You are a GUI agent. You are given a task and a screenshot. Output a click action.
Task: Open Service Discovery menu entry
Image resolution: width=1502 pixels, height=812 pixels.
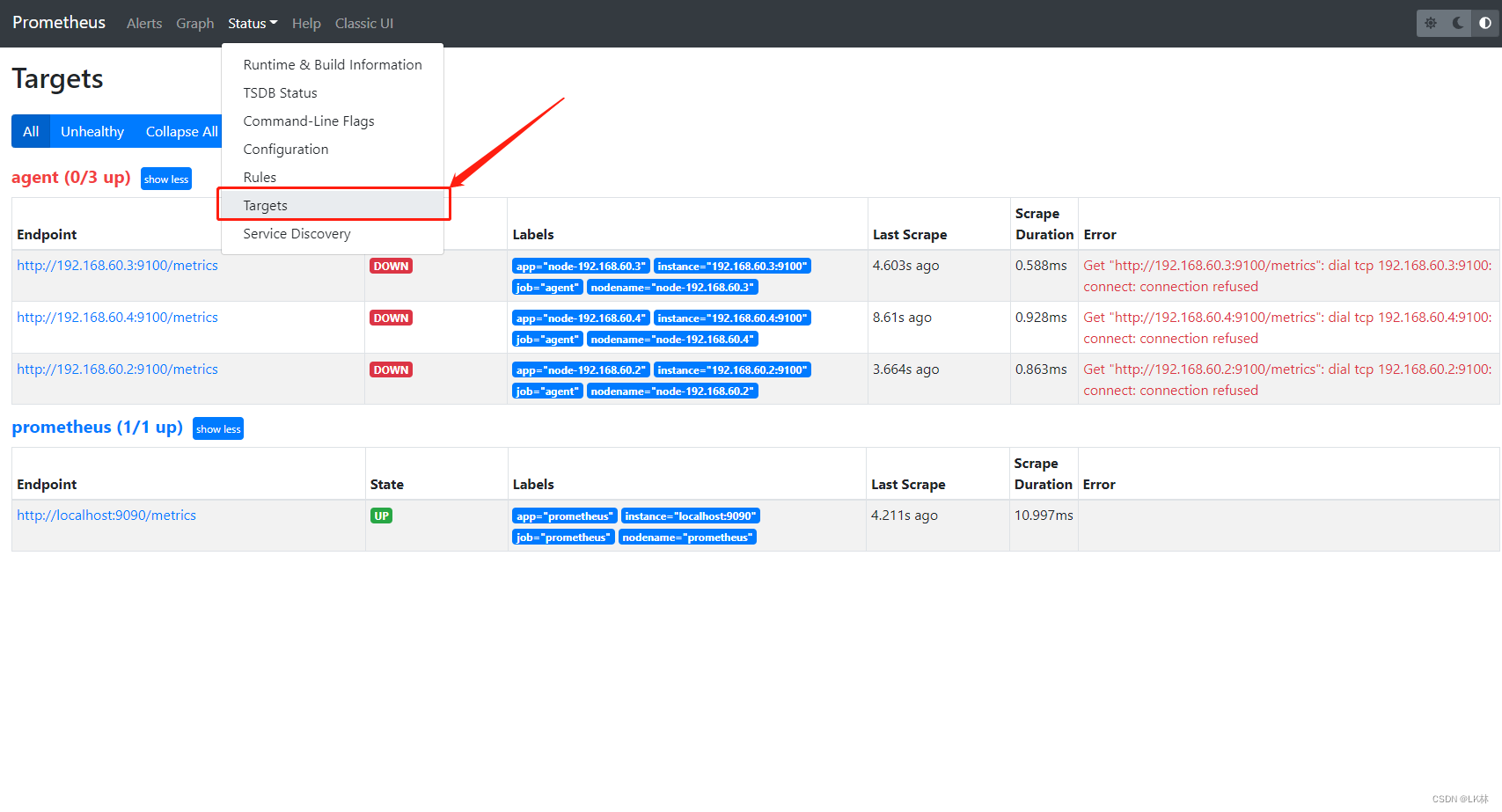[333, 234]
